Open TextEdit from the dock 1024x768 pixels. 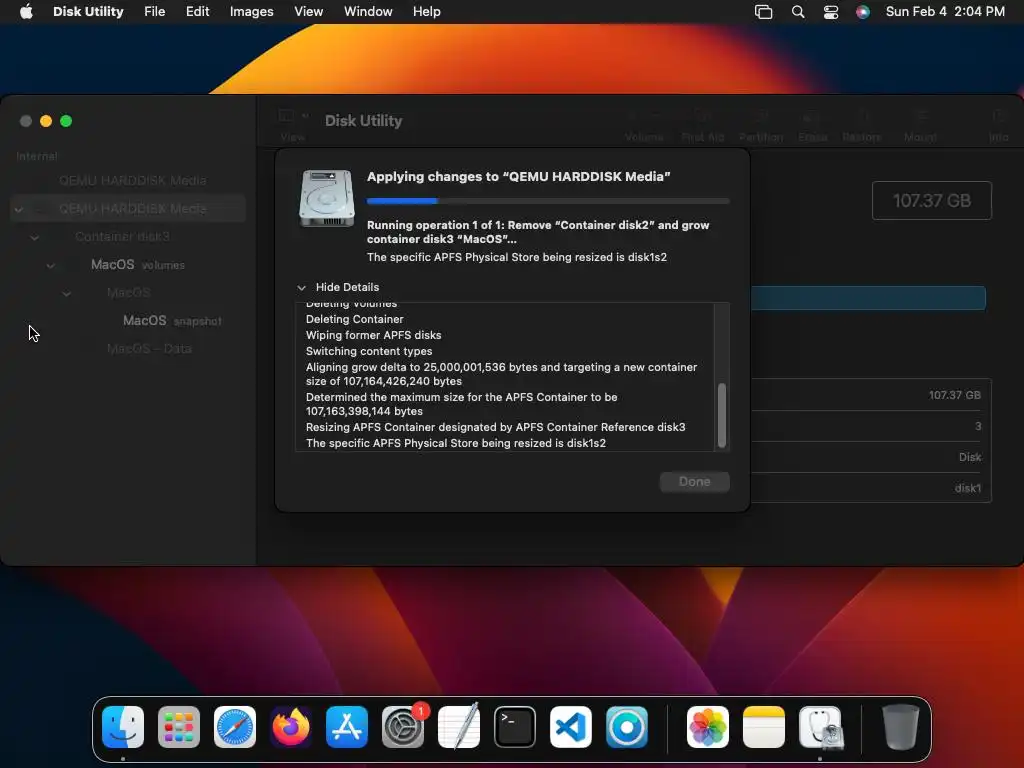click(459, 727)
